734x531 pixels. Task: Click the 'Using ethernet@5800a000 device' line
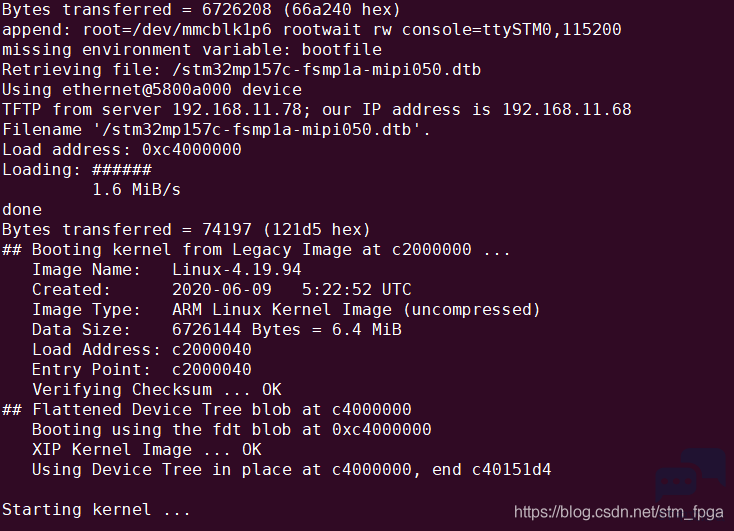(152, 90)
